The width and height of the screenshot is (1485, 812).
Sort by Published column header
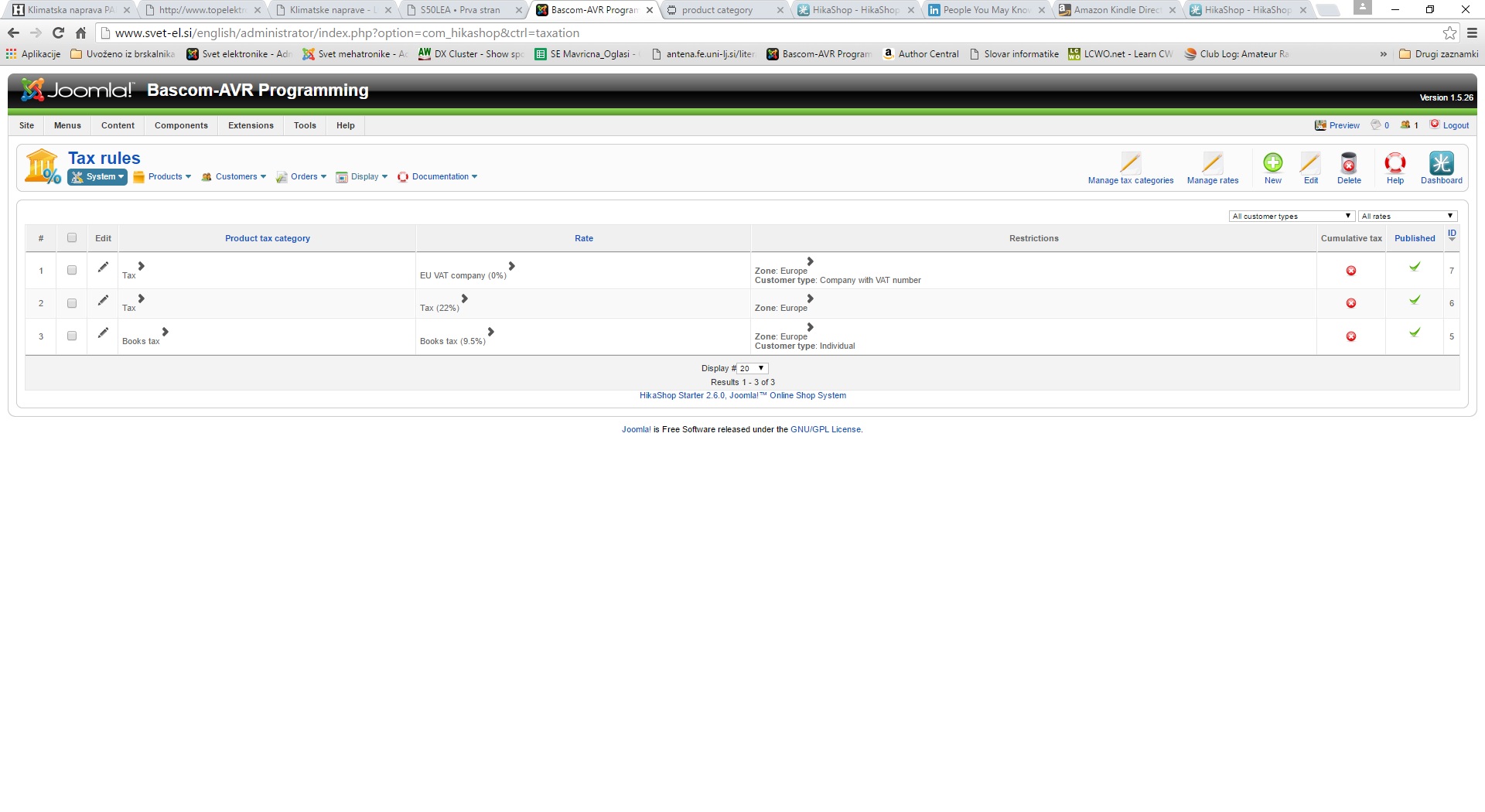point(1415,238)
